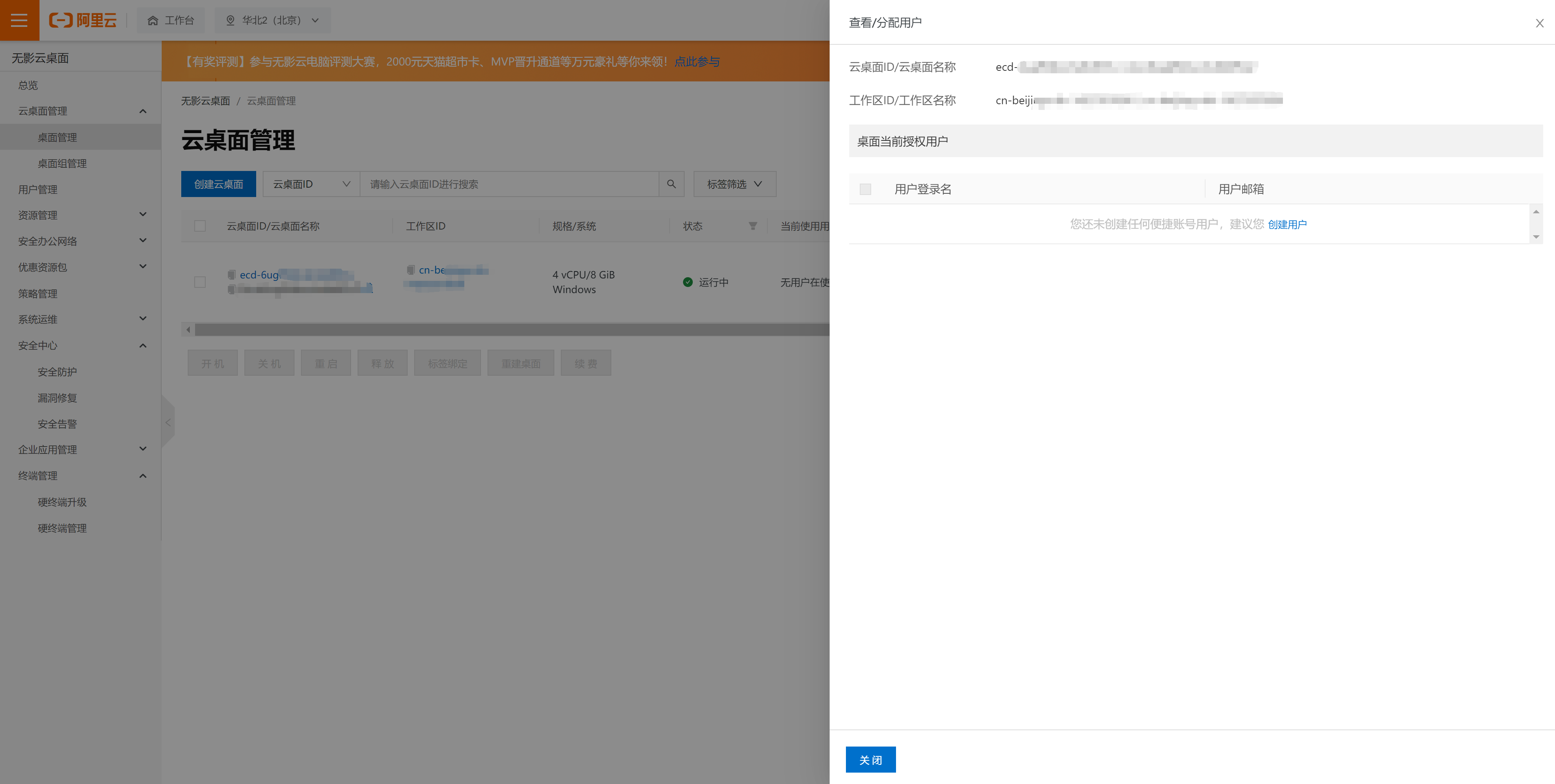
Task: Open 用户管理 in the sidebar
Action: point(37,189)
